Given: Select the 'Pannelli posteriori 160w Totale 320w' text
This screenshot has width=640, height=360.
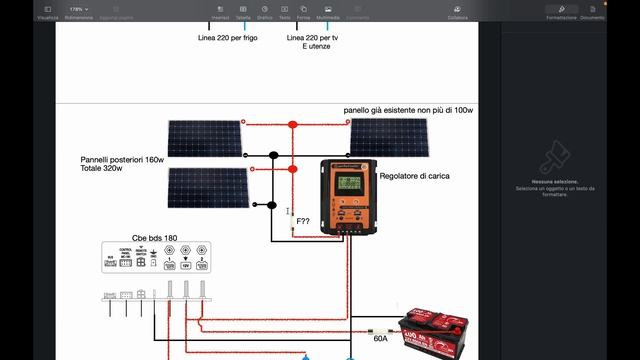Looking at the screenshot, I should click(122, 164).
